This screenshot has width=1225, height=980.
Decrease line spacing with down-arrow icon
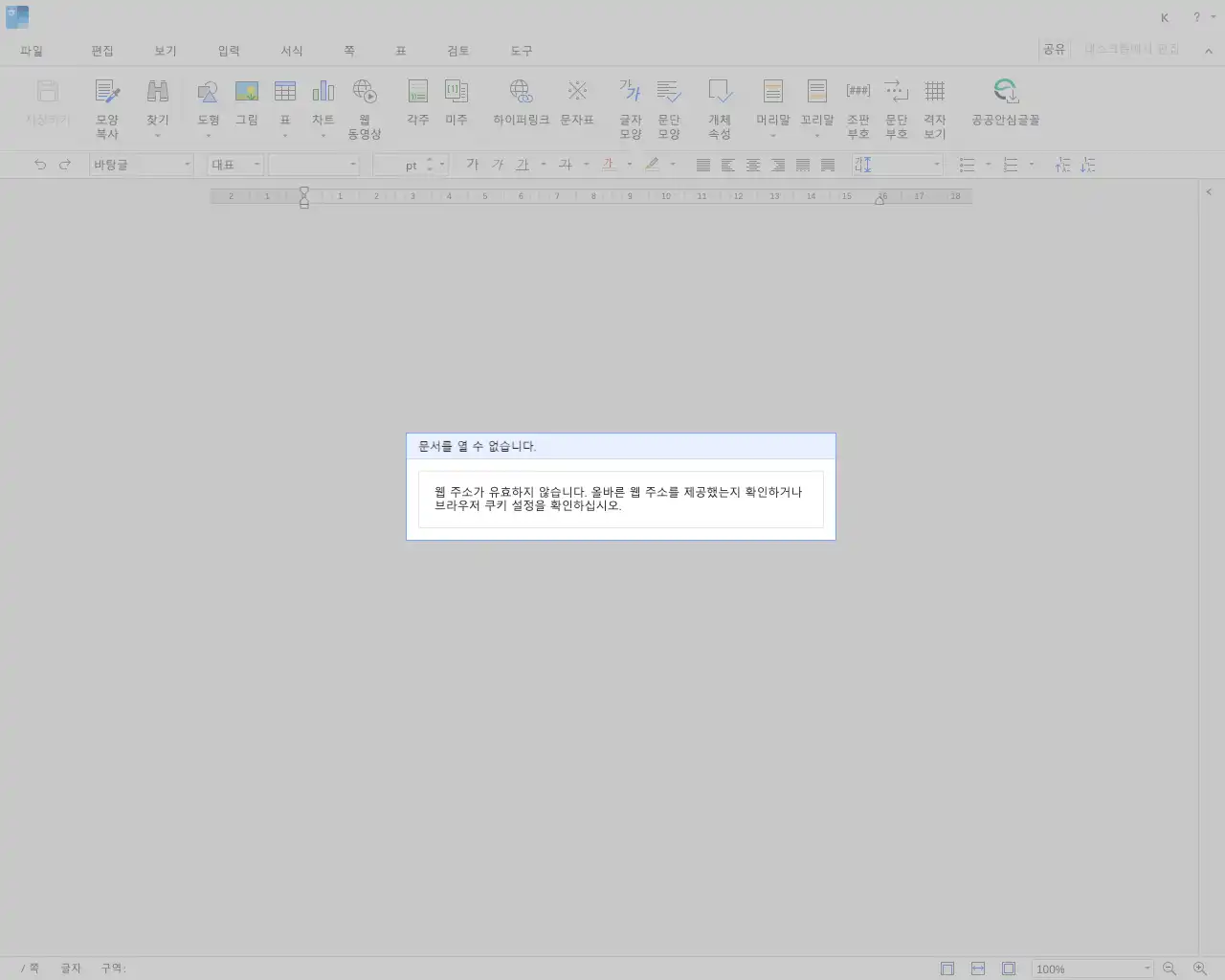1088,165
